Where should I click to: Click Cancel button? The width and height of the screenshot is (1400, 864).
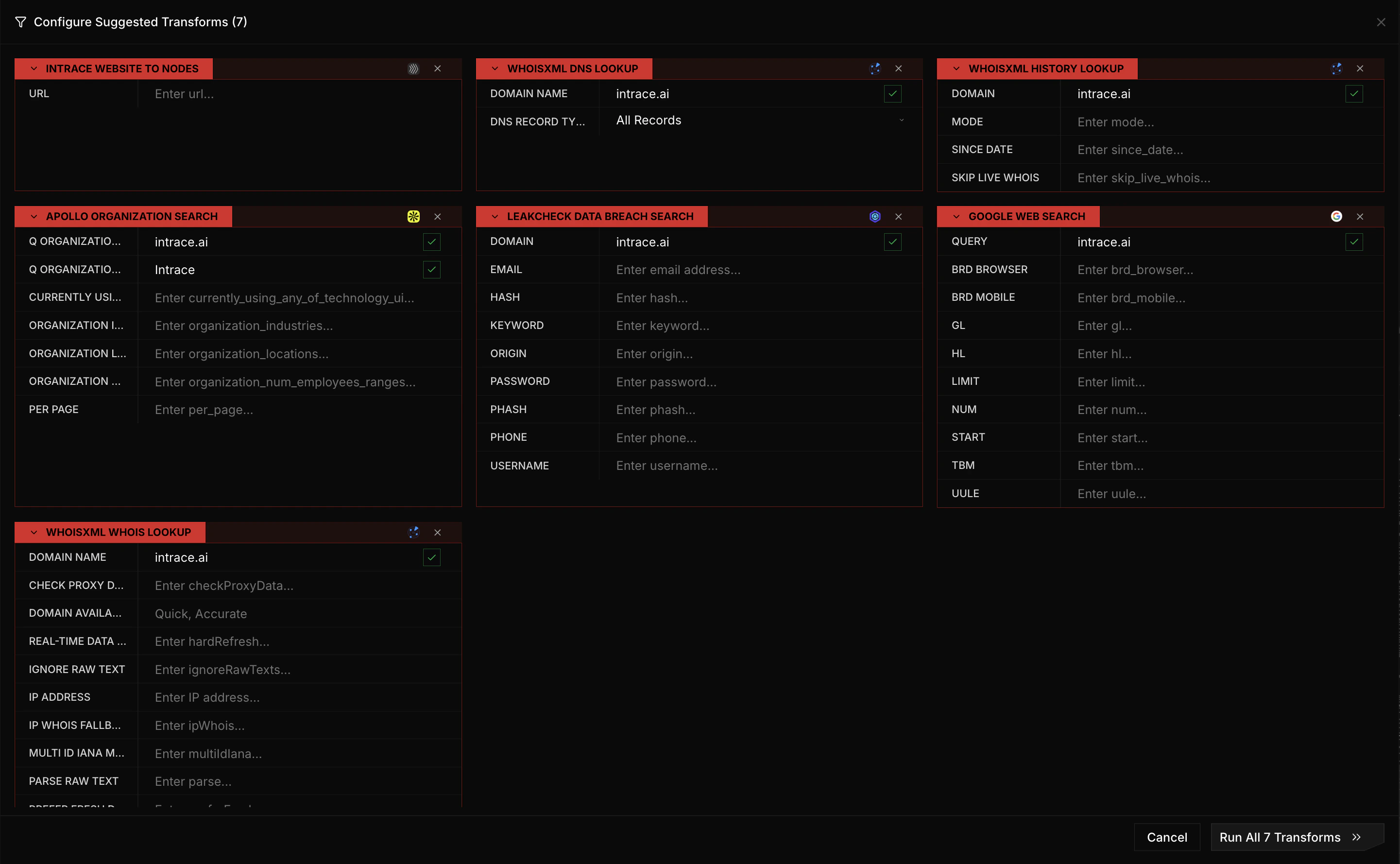click(x=1167, y=837)
